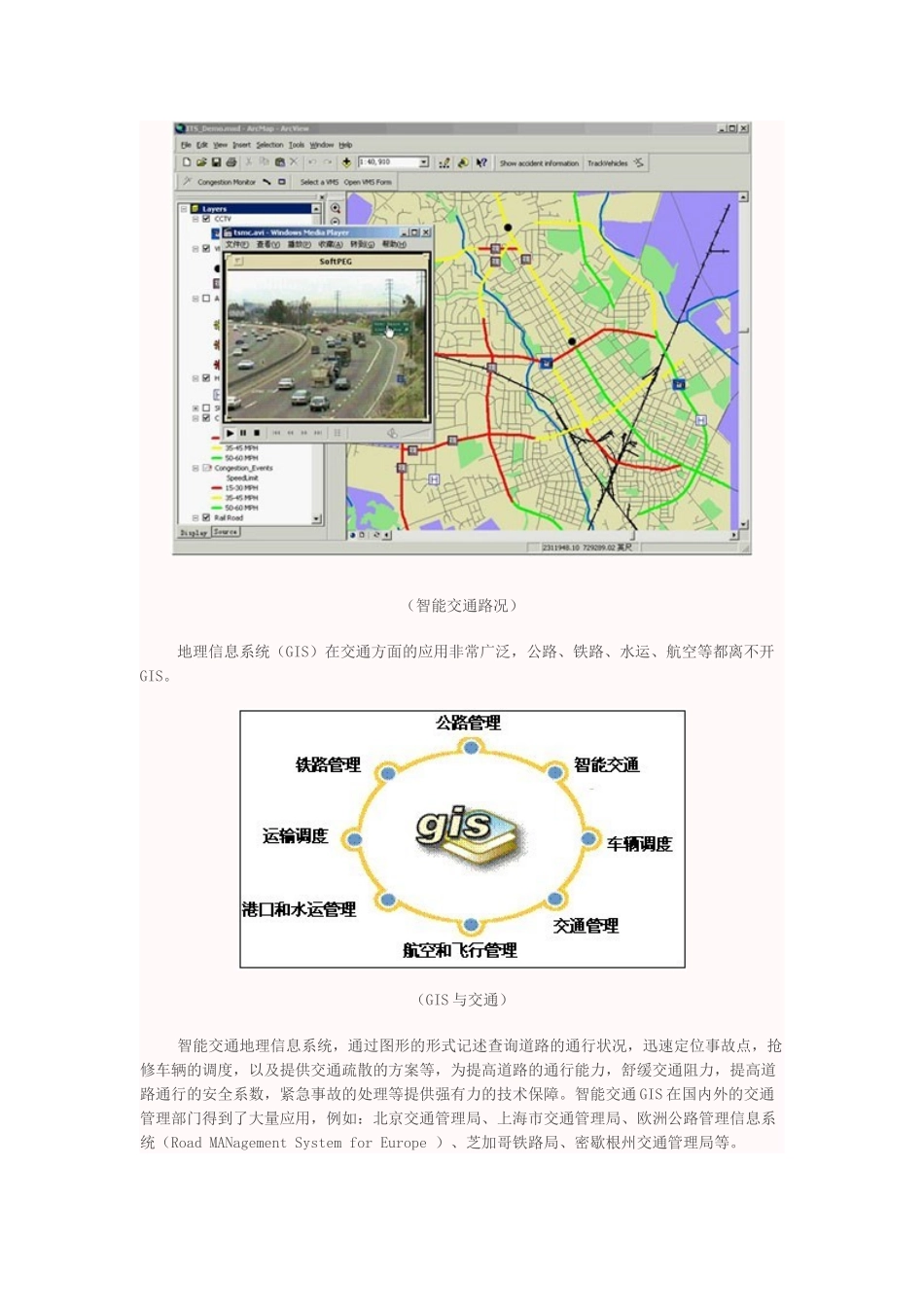Click the rectangle icon before Select a VMS

pyautogui.click(x=282, y=182)
